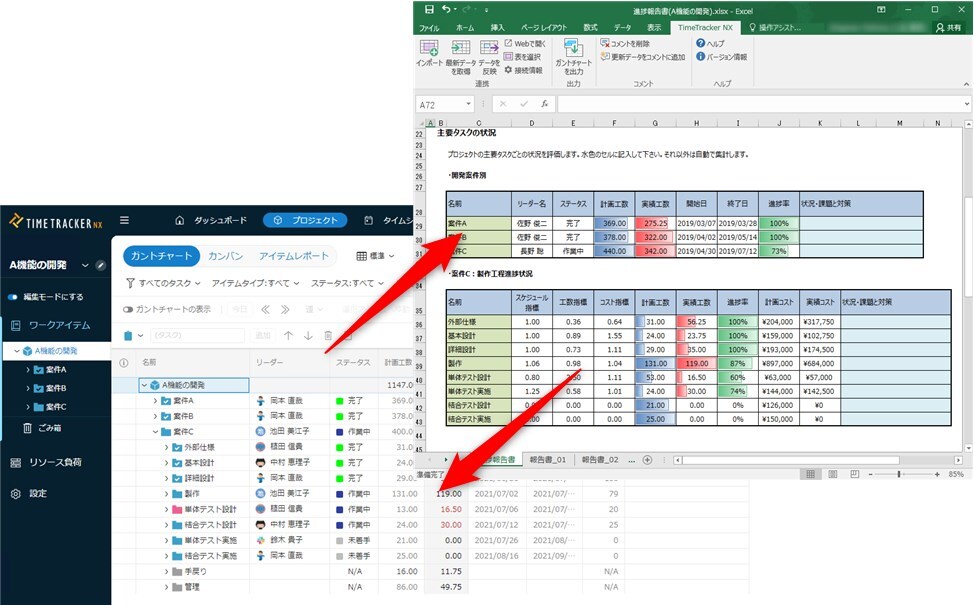Click the Output Gantt chart (ガントチャートを出力) icon
The height and width of the screenshot is (605, 974).
click(573, 56)
